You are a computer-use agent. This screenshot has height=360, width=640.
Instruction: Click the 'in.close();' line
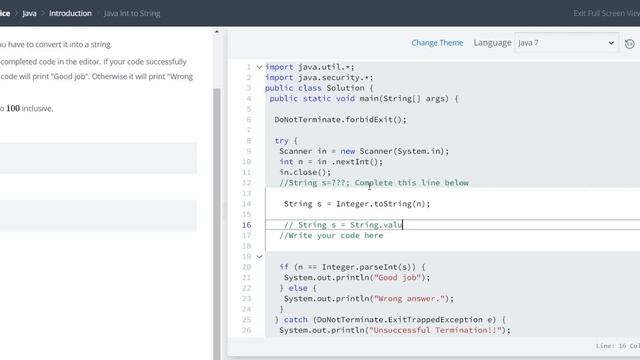305,172
